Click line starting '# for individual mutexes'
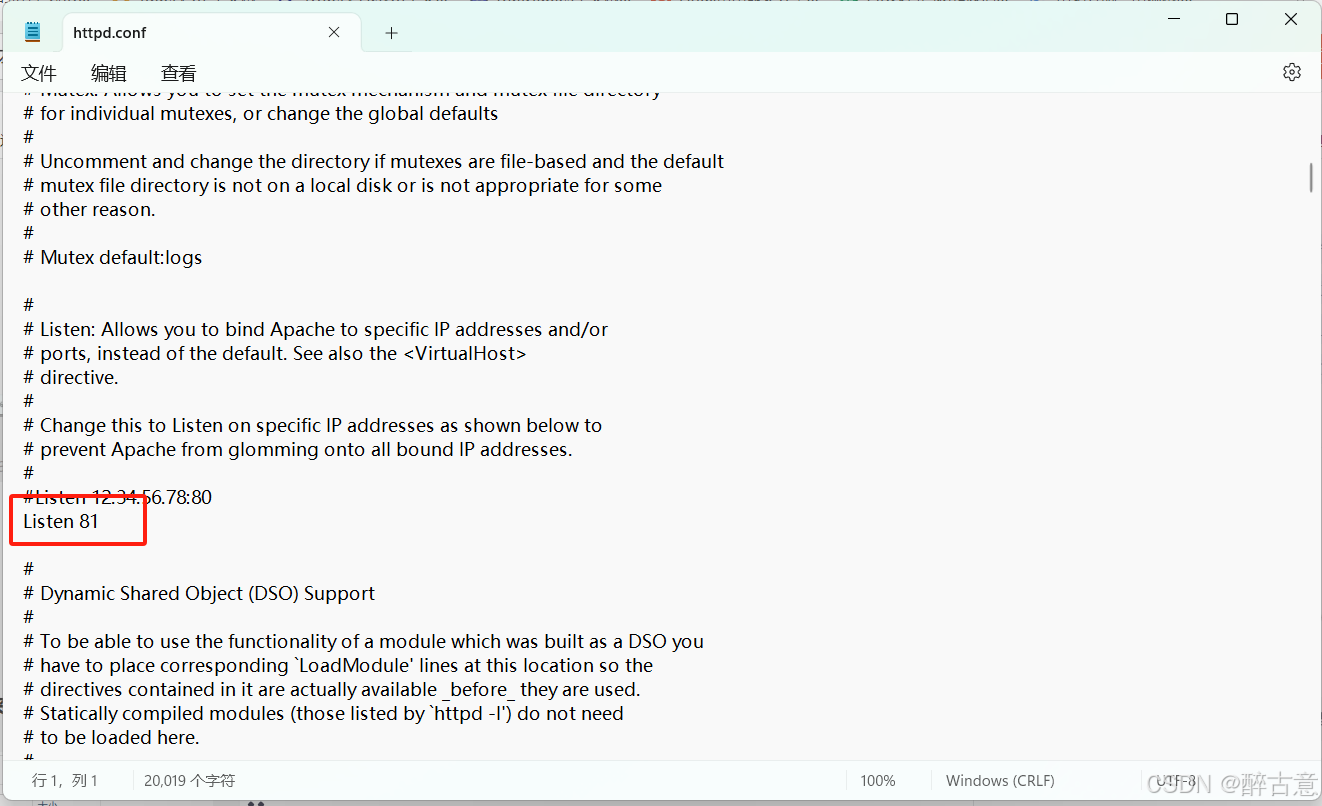 click(x=261, y=113)
